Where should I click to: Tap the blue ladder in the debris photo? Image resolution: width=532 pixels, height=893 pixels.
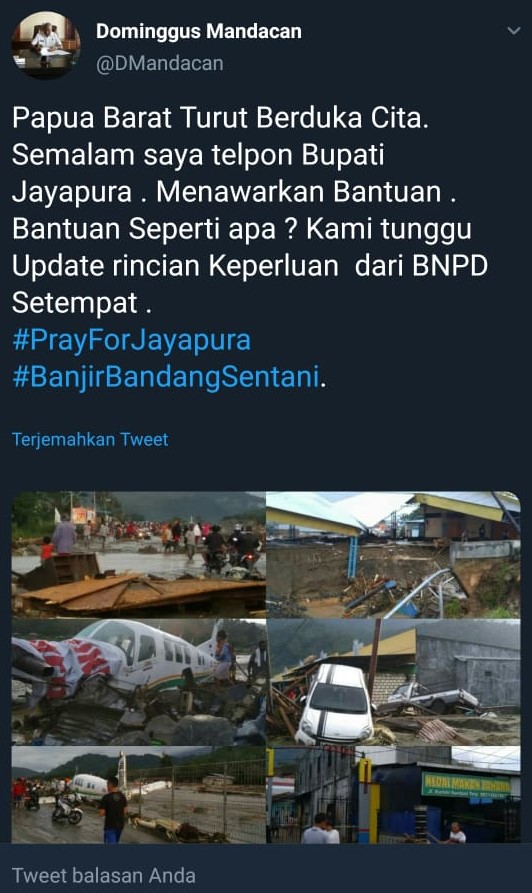(353, 557)
